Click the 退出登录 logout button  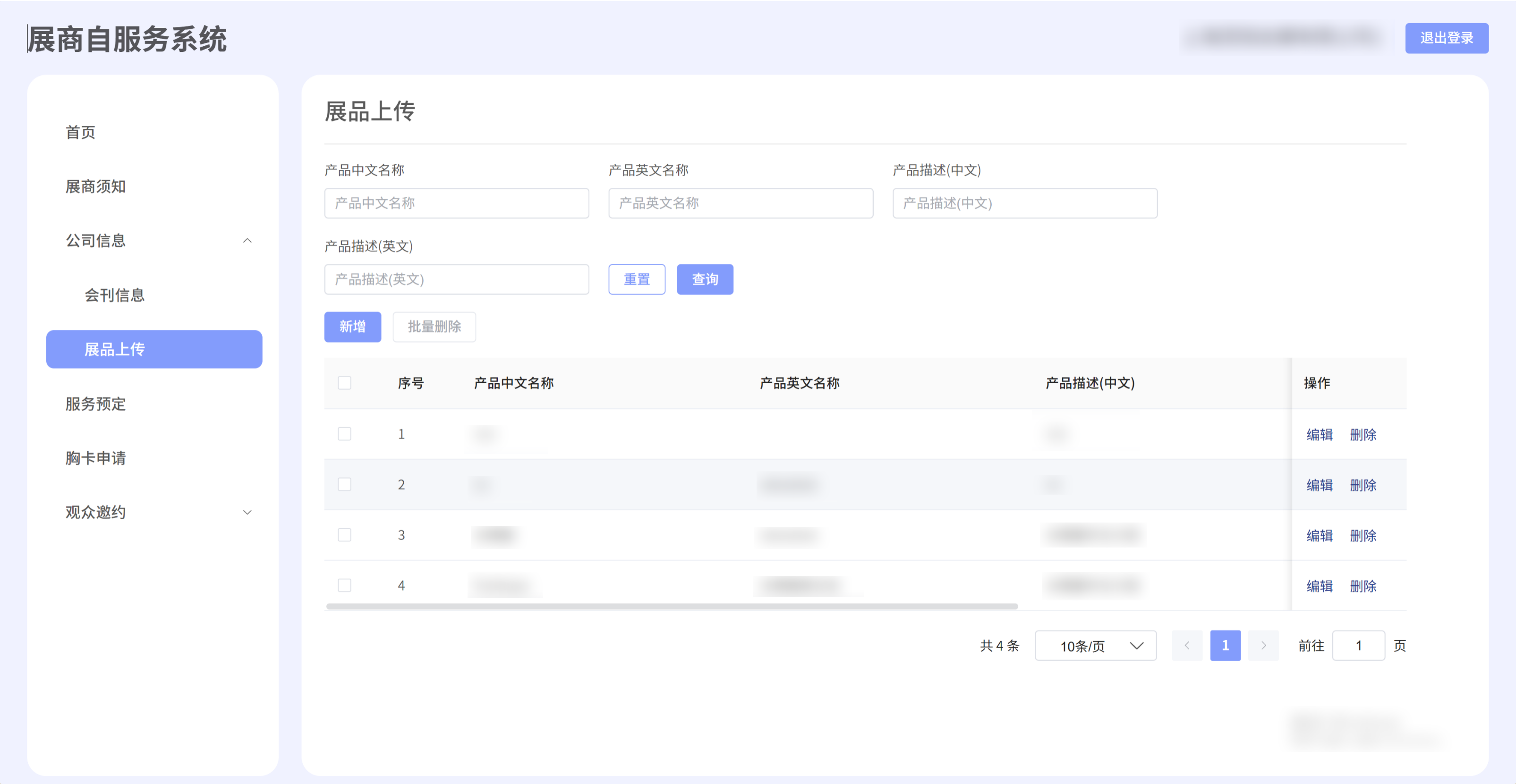(1446, 38)
